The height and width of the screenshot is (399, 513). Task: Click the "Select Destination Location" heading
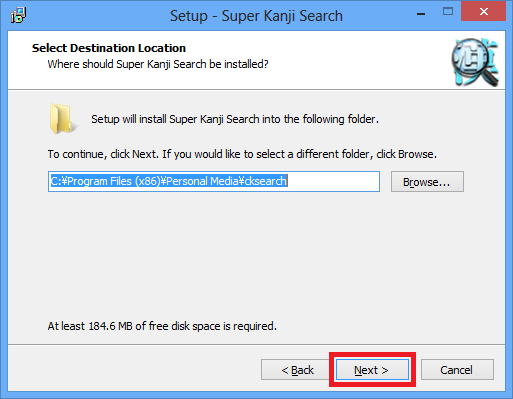tap(109, 48)
